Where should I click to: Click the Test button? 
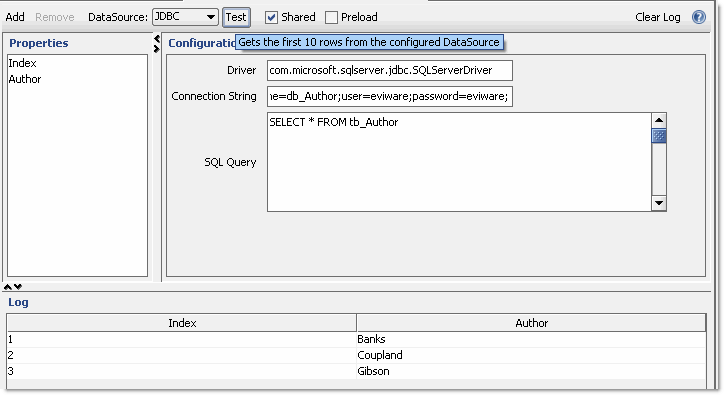pos(236,17)
